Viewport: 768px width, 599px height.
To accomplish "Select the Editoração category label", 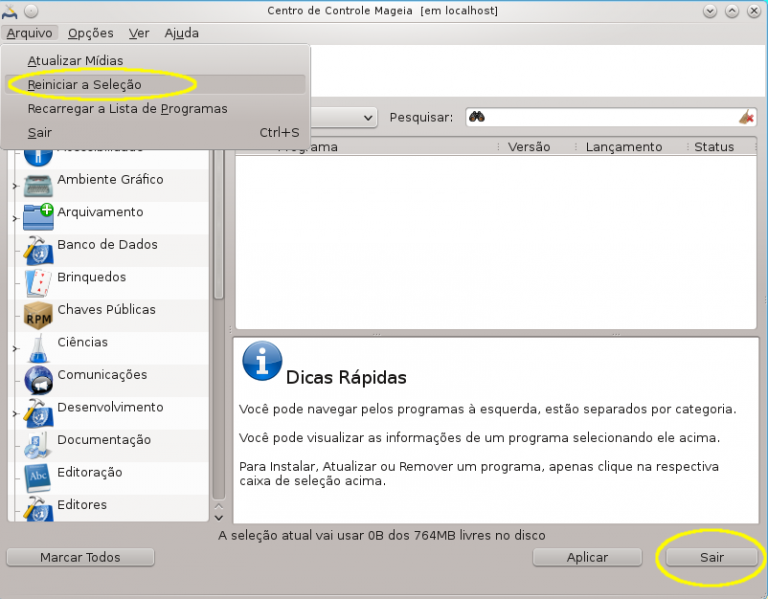I will pyautogui.click(x=90, y=472).
